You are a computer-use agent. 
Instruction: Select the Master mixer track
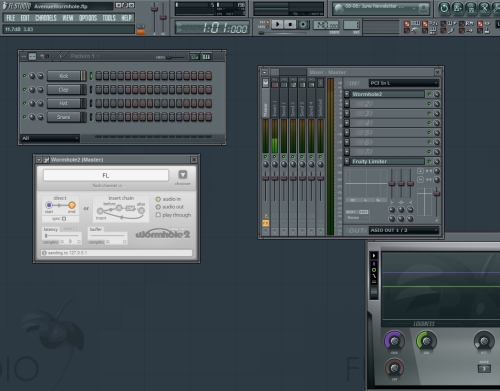[x=265, y=98]
